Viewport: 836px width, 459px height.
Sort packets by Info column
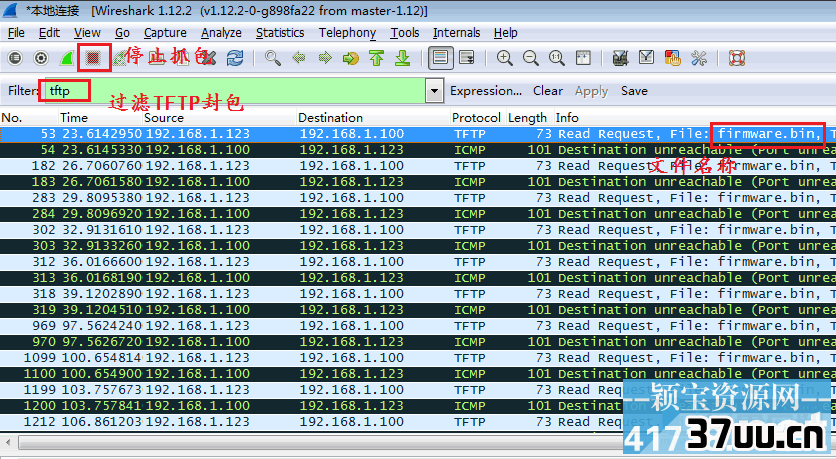(694, 117)
